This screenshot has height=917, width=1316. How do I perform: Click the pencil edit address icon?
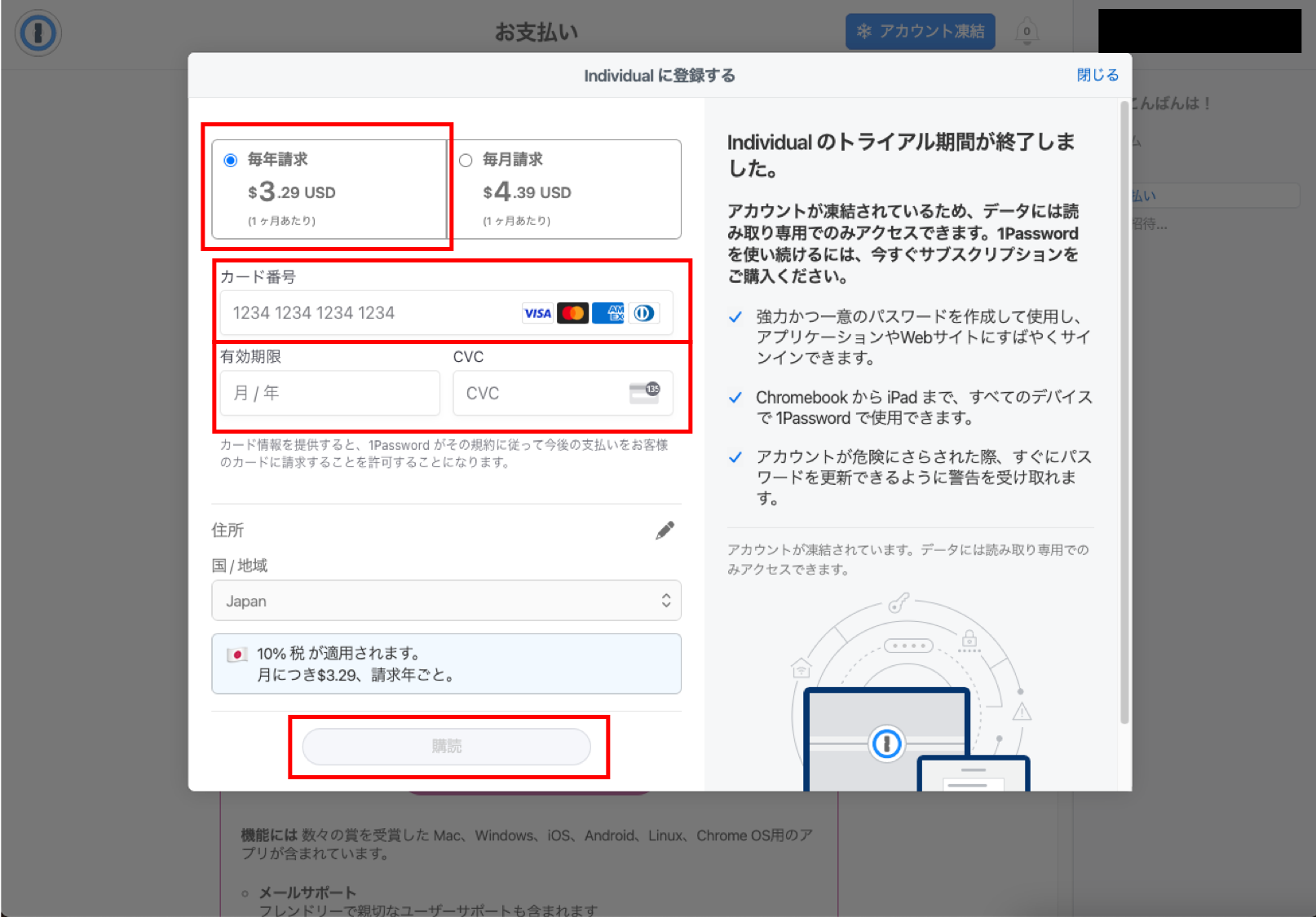coord(665,531)
